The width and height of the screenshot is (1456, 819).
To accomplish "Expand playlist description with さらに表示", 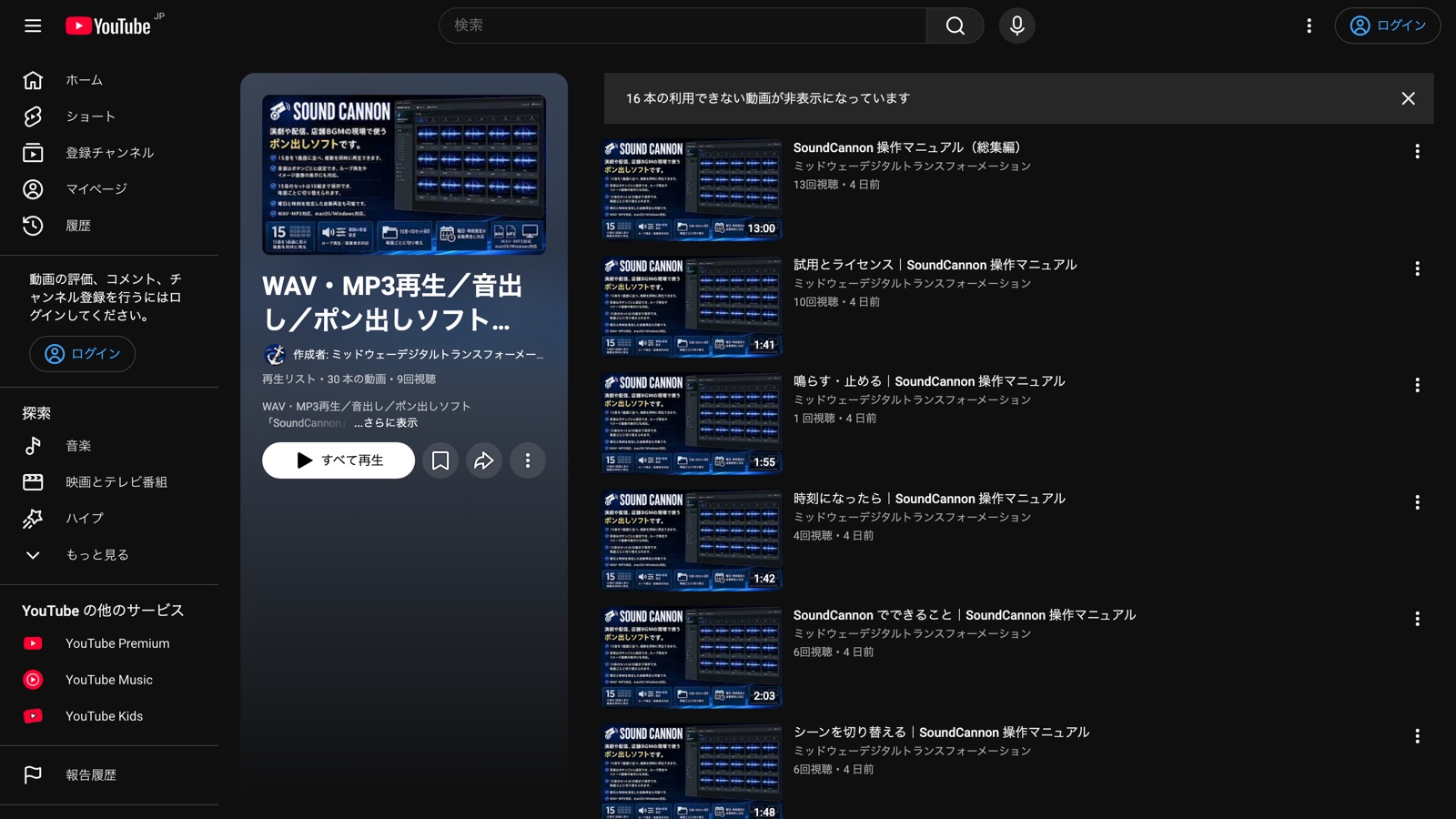I will pyautogui.click(x=386, y=423).
